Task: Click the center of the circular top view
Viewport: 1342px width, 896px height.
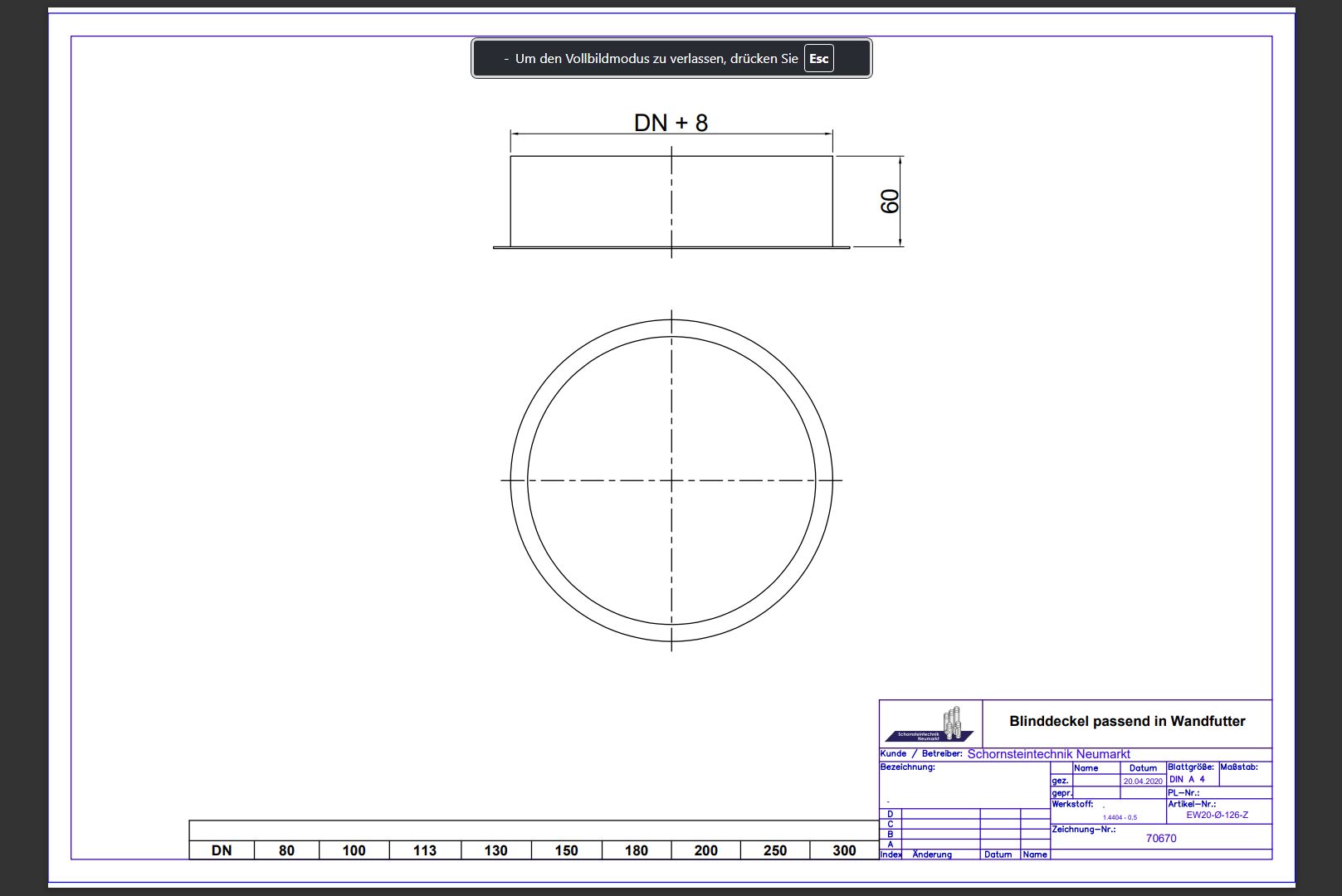Action: [x=671, y=480]
